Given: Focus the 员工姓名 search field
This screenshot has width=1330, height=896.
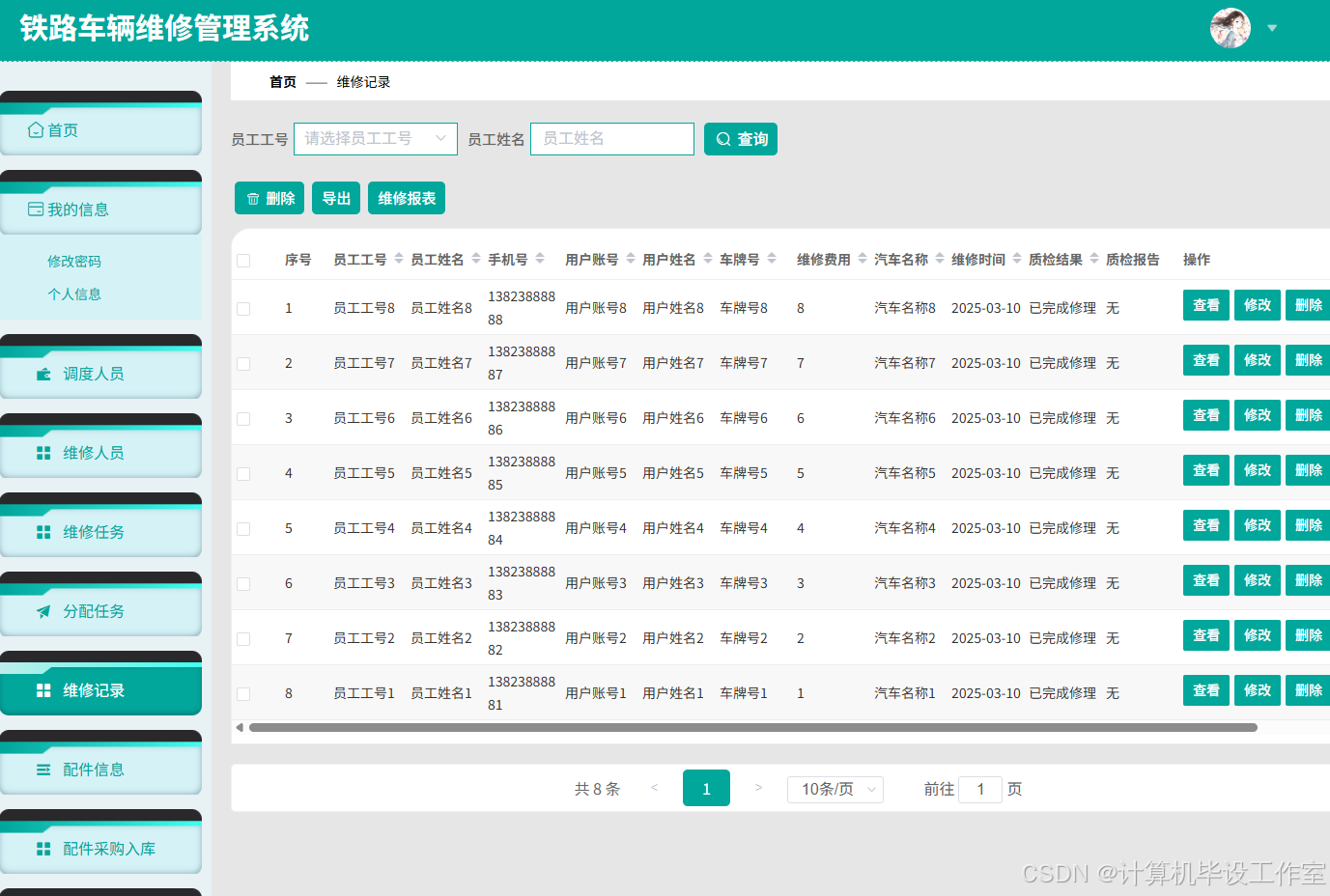Looking at the screenshot, I should click(x=612, y=139).
